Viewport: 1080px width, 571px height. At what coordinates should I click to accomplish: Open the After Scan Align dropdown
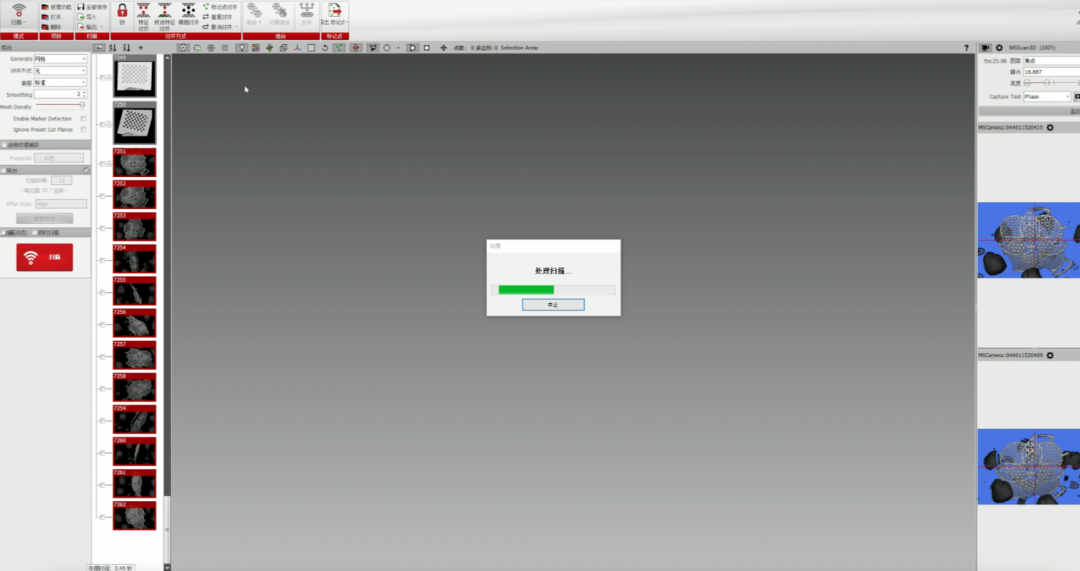click(61, 204)
